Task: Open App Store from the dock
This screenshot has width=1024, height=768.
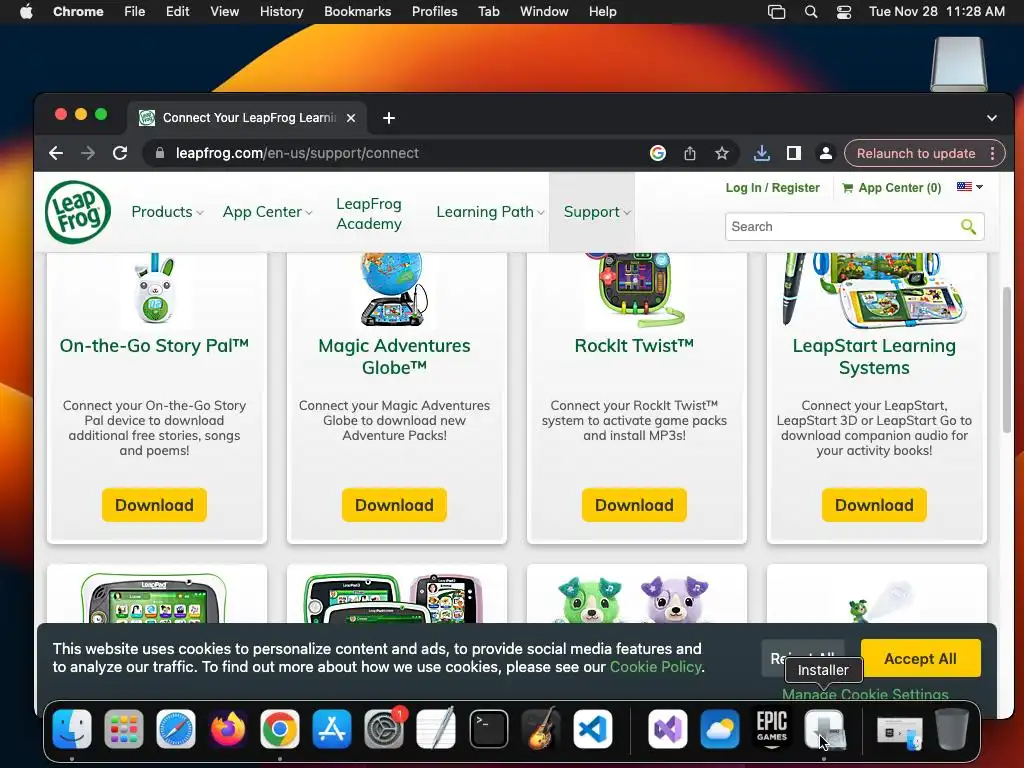Action: tap(332, 728)
